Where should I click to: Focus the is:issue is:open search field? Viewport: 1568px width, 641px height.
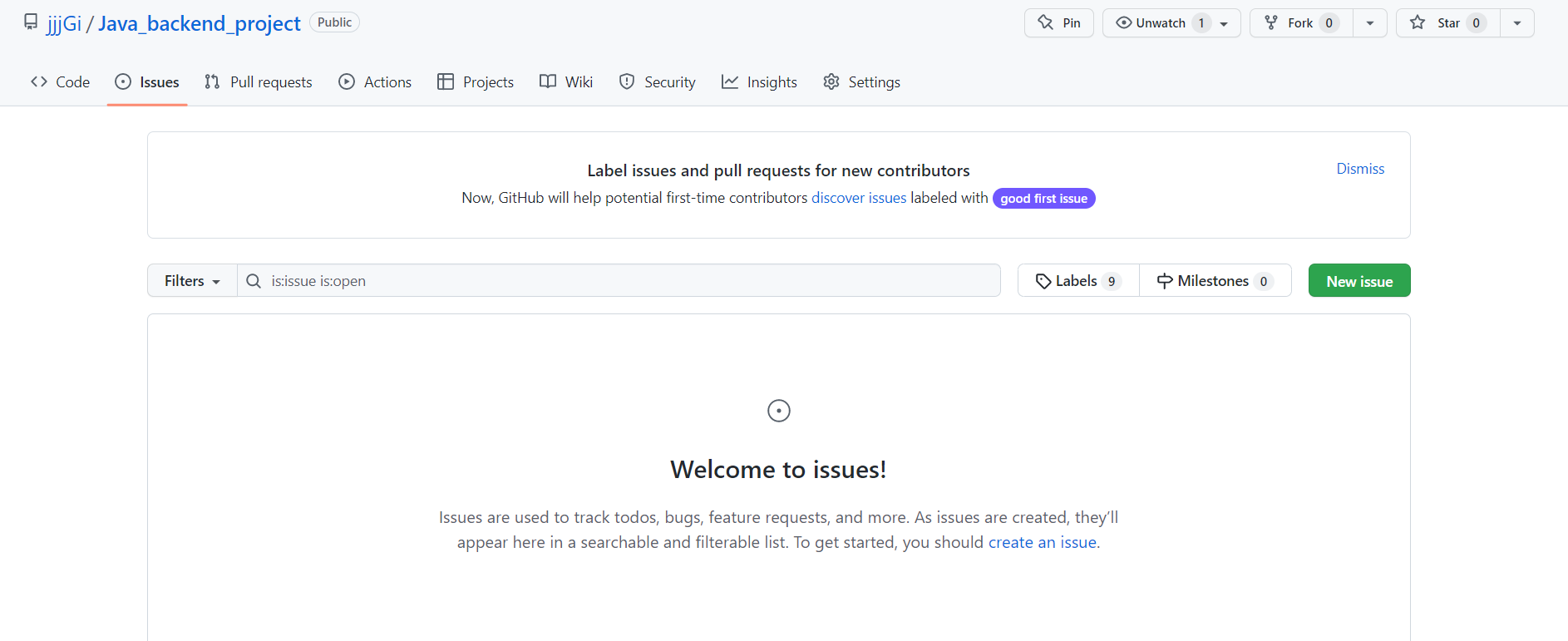pos(619,281)
